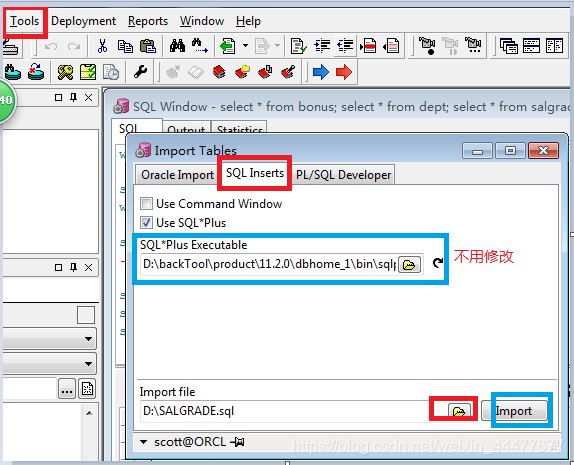Screen dimensions: 574x465
Task: Switch to the PL/SQL Developer tab
Action: 343,175
